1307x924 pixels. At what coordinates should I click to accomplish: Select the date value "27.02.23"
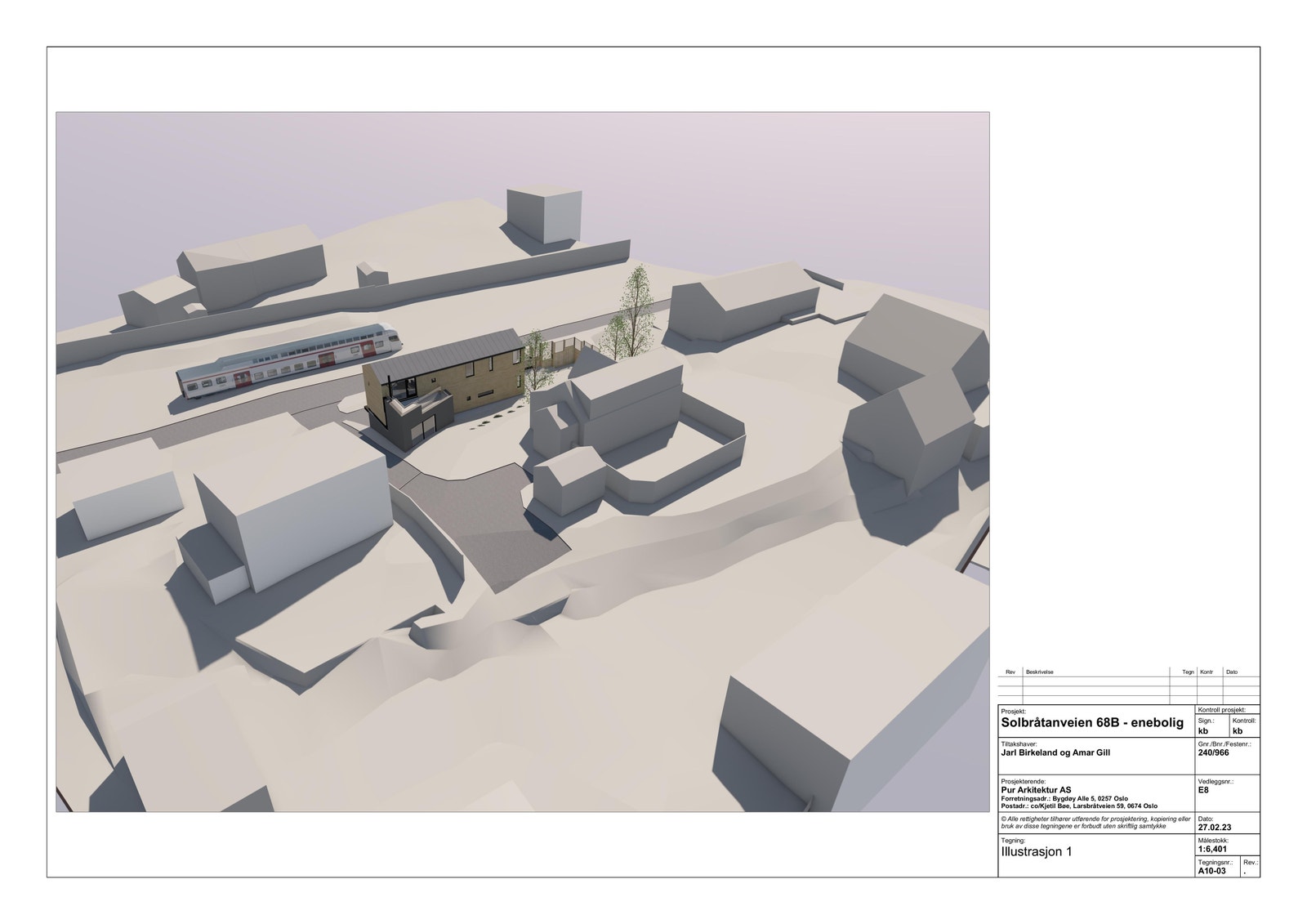coord(1215,827)
